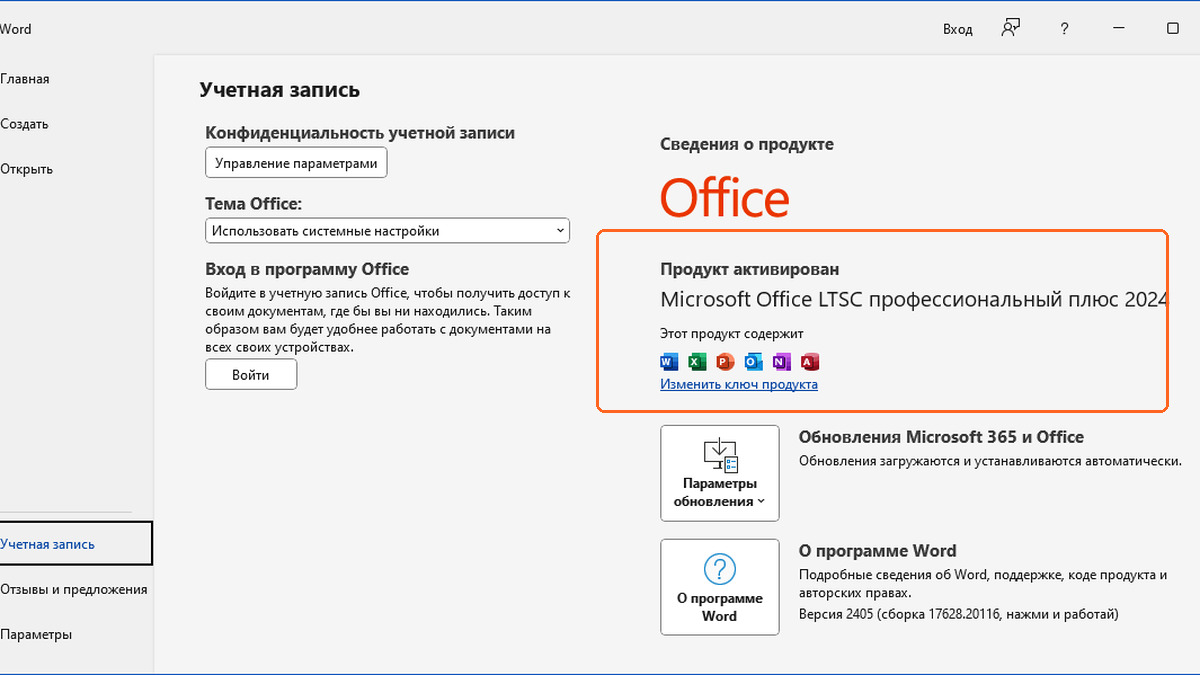Screen dimensions: 1200x675
Task: Click the Вход в программу Office heading
Action: pyautogui.click(x=307, y=269)
